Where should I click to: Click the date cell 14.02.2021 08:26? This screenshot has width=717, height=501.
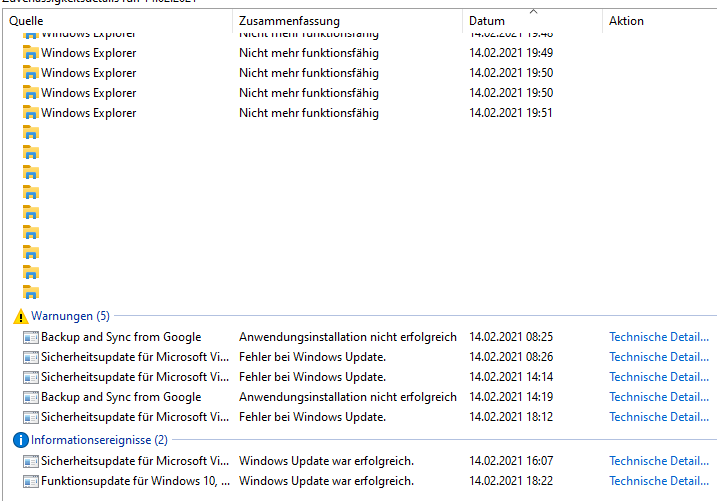[x=511, y=357]
